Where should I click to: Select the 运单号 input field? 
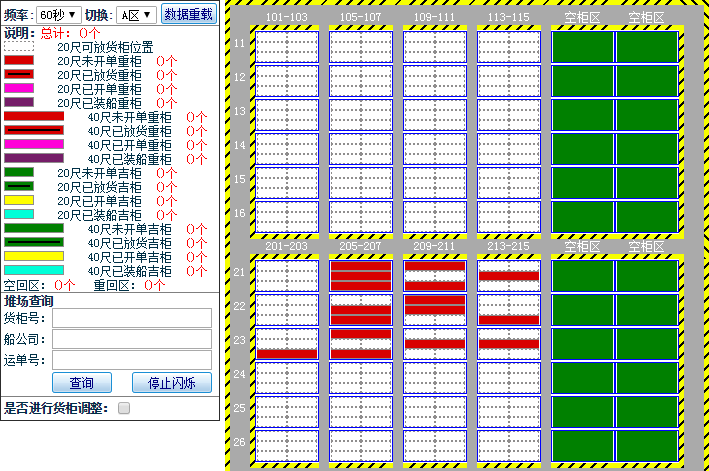pos(132,360)
